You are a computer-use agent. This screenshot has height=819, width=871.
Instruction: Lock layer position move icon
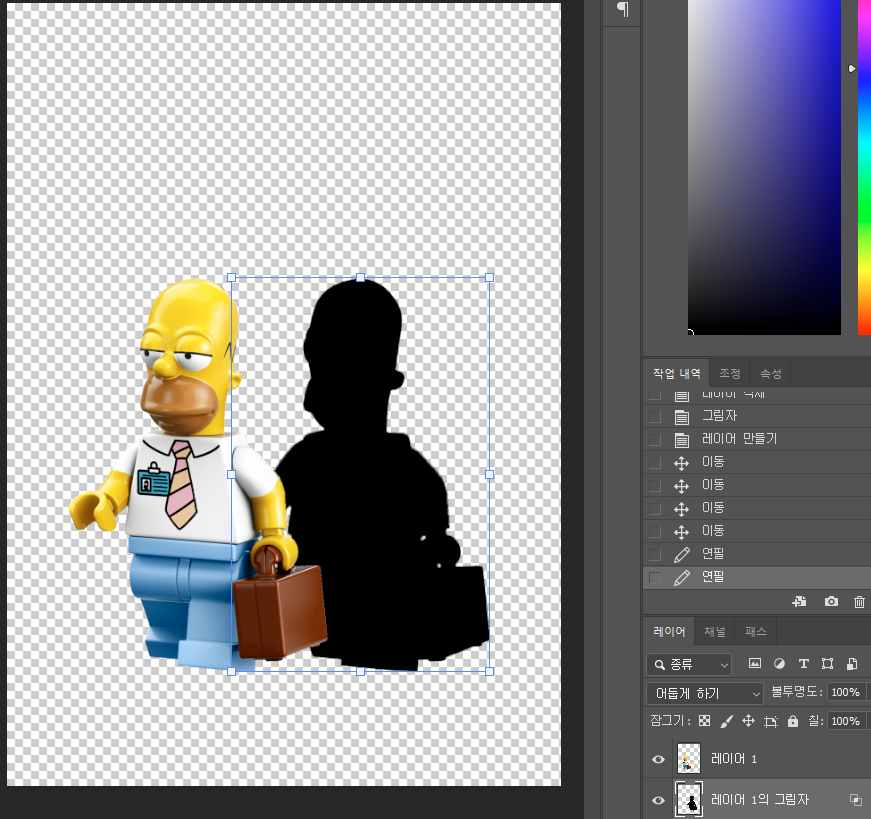tap(748, 721)
